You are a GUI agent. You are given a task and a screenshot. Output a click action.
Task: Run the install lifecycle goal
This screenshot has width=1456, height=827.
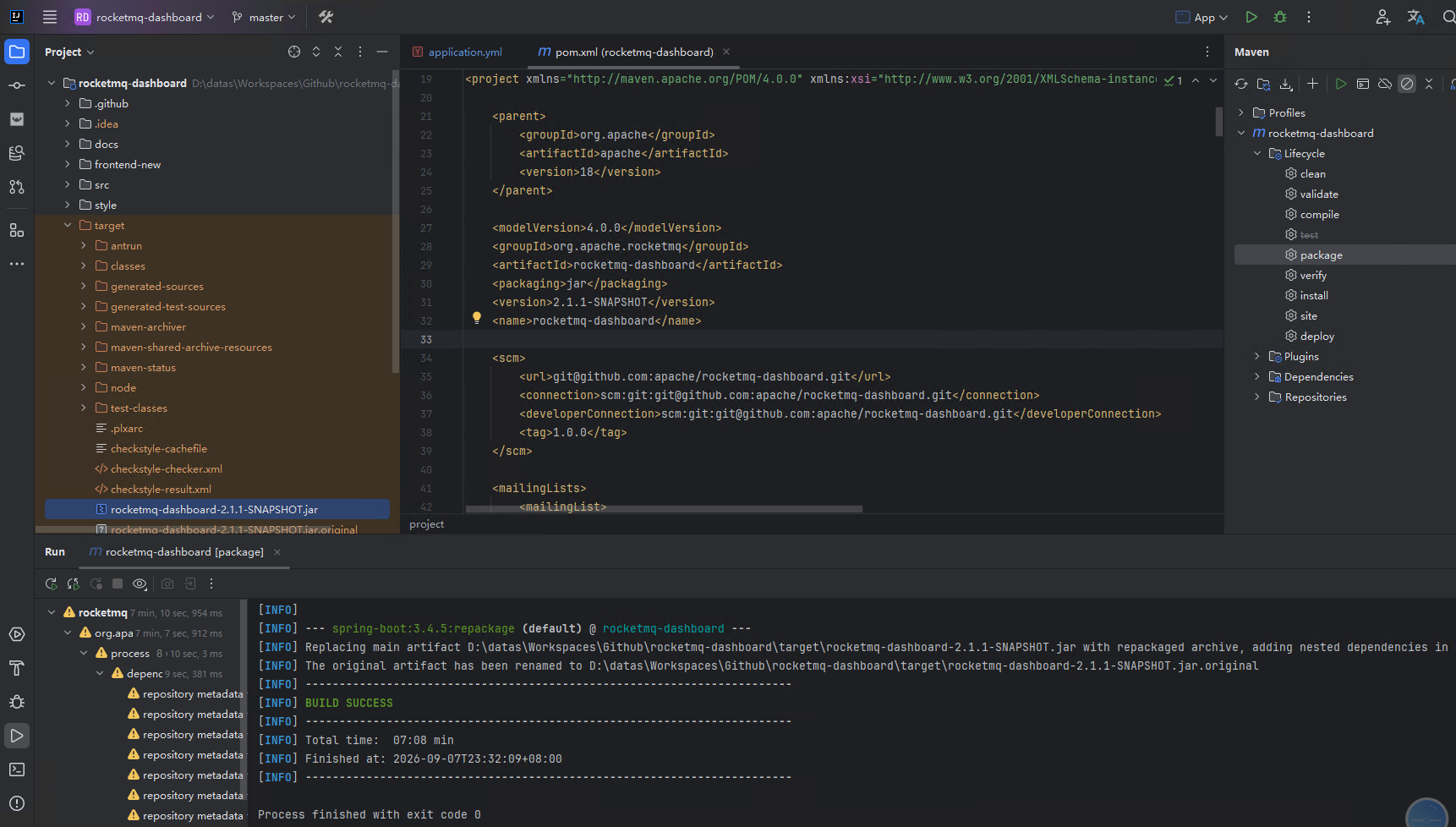[1314, 296]
